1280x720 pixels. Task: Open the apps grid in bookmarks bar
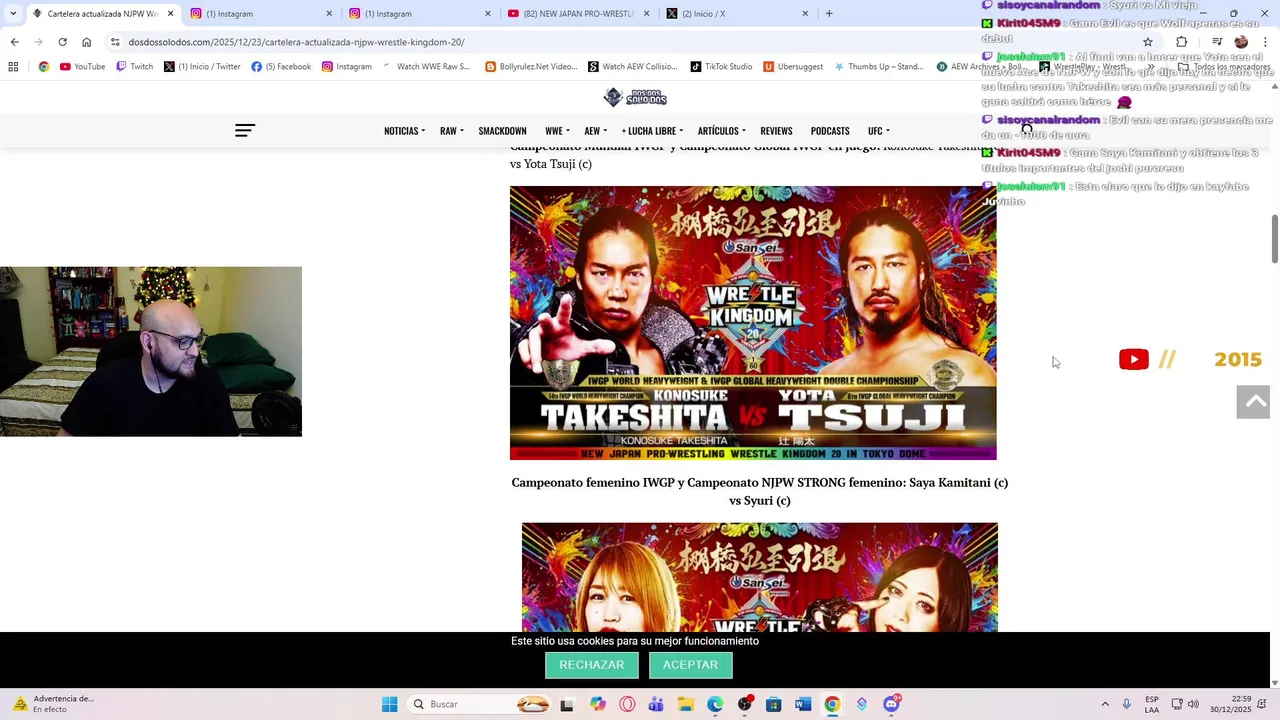(x=13, y=67)
